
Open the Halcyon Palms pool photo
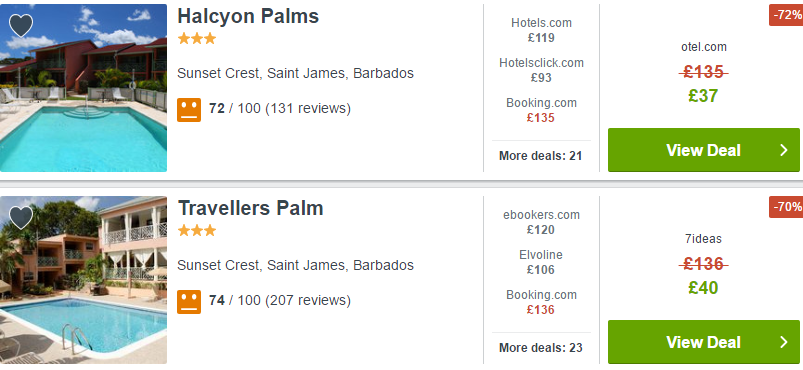click(83, 88)
